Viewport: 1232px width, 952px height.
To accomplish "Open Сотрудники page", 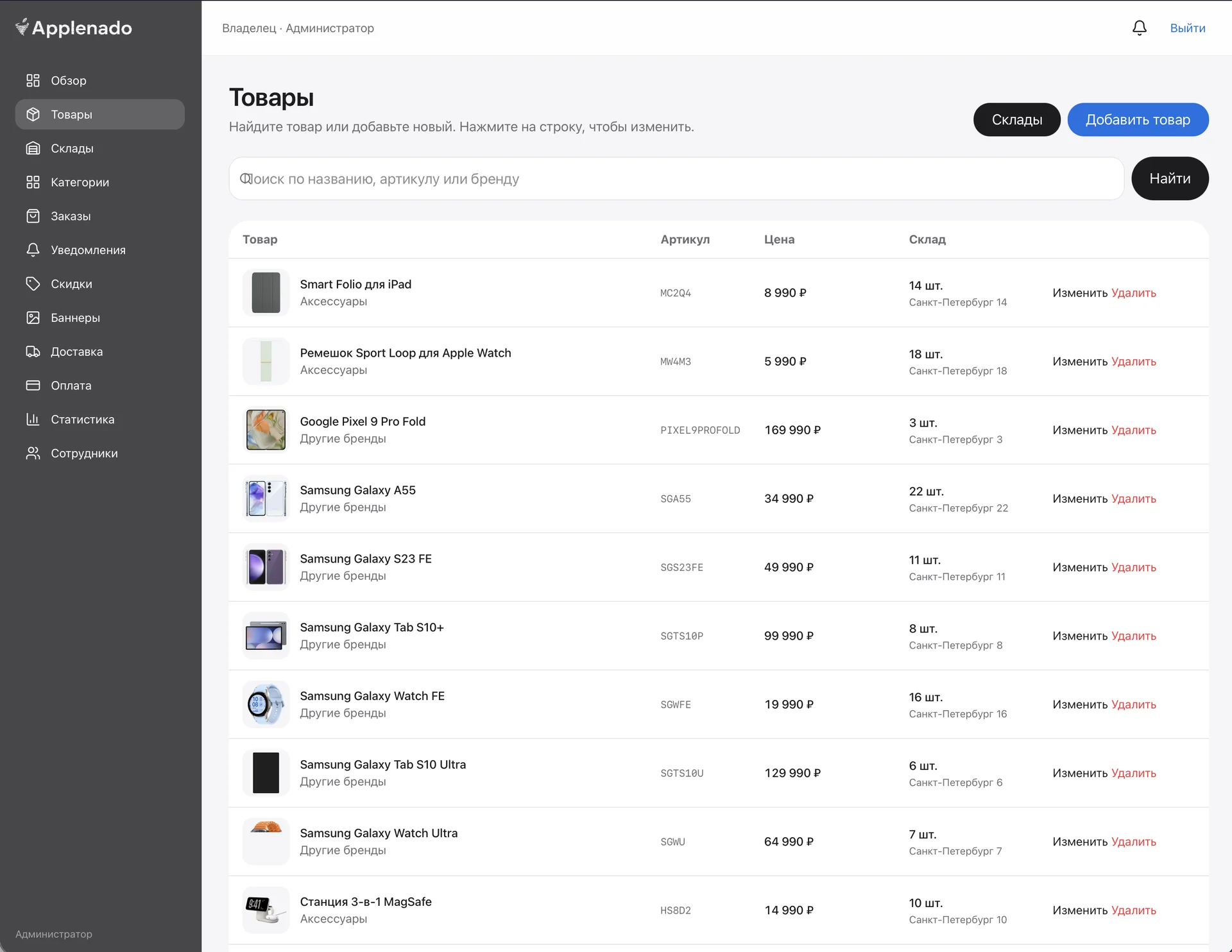I will click(99, 454).
